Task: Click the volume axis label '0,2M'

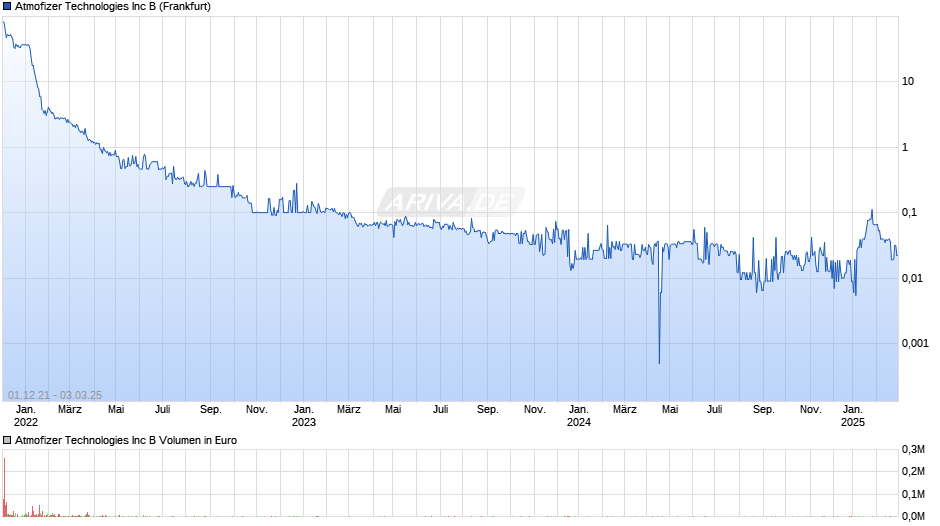Action: (913, 471)
